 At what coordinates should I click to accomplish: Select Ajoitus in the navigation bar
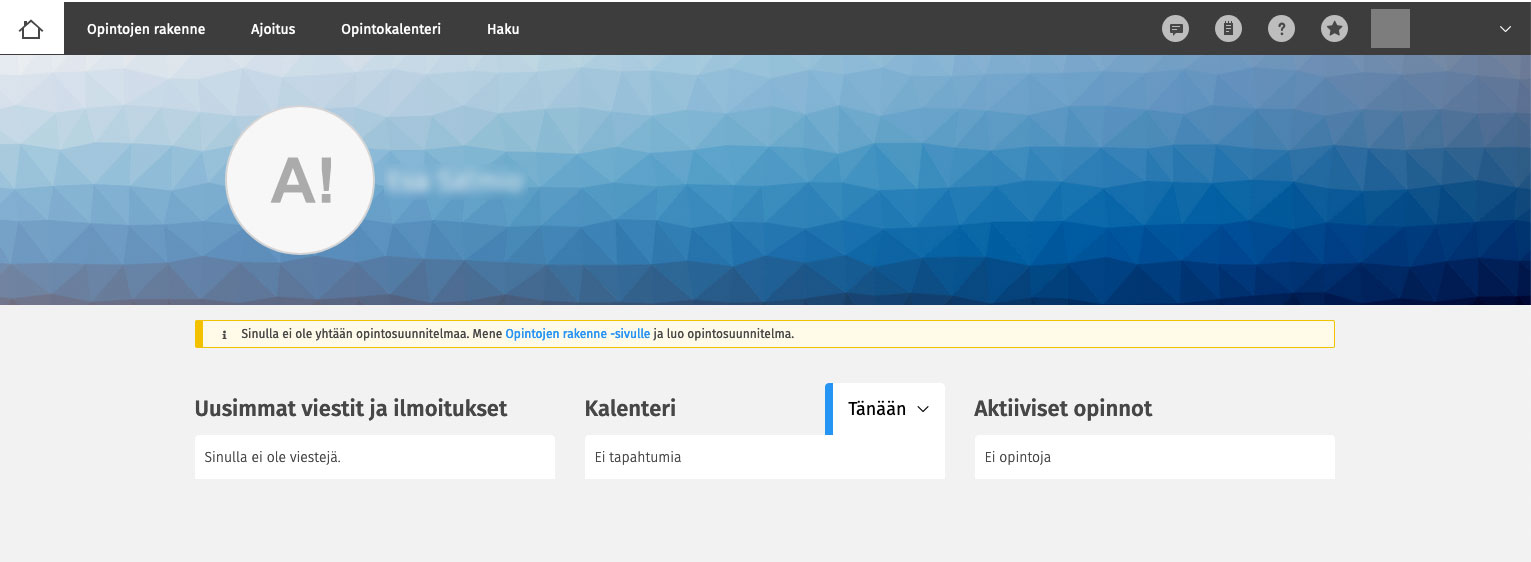[273, 29]
